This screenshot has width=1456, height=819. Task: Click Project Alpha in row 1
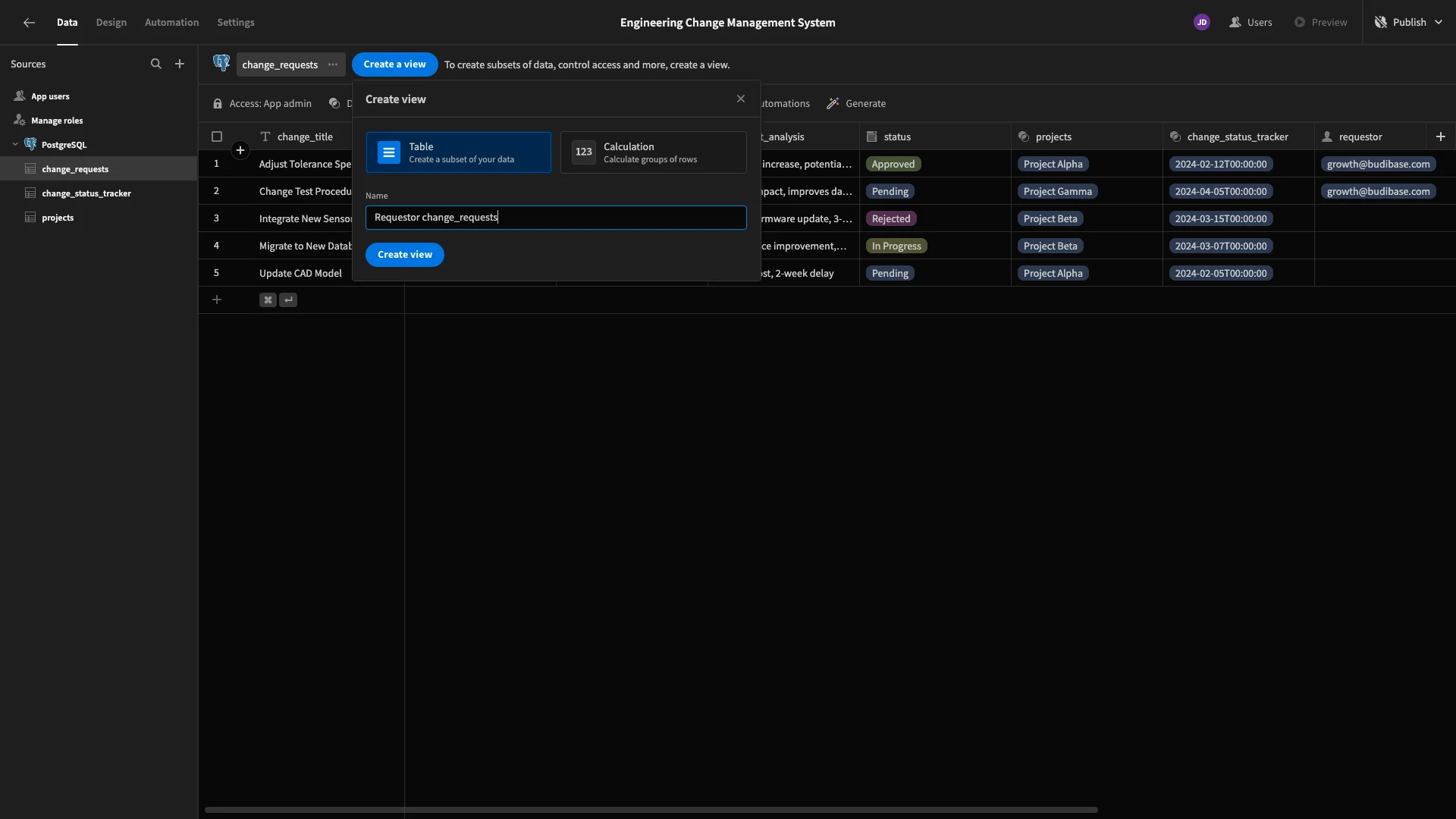[1053, 165]
